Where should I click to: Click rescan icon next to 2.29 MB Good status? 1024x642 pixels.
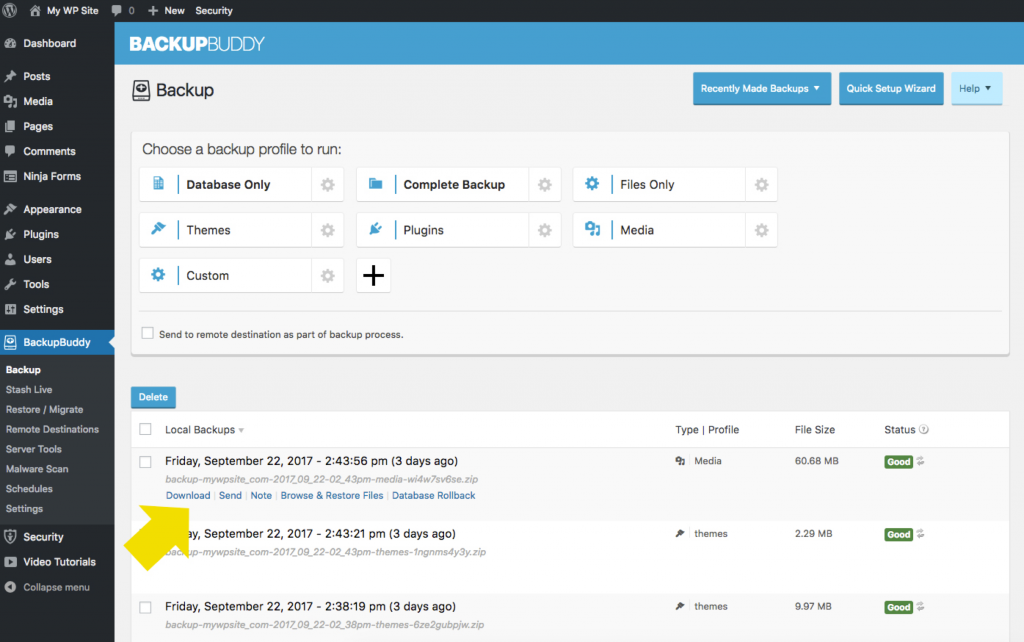pyautogui.click(x=920, y=534)
